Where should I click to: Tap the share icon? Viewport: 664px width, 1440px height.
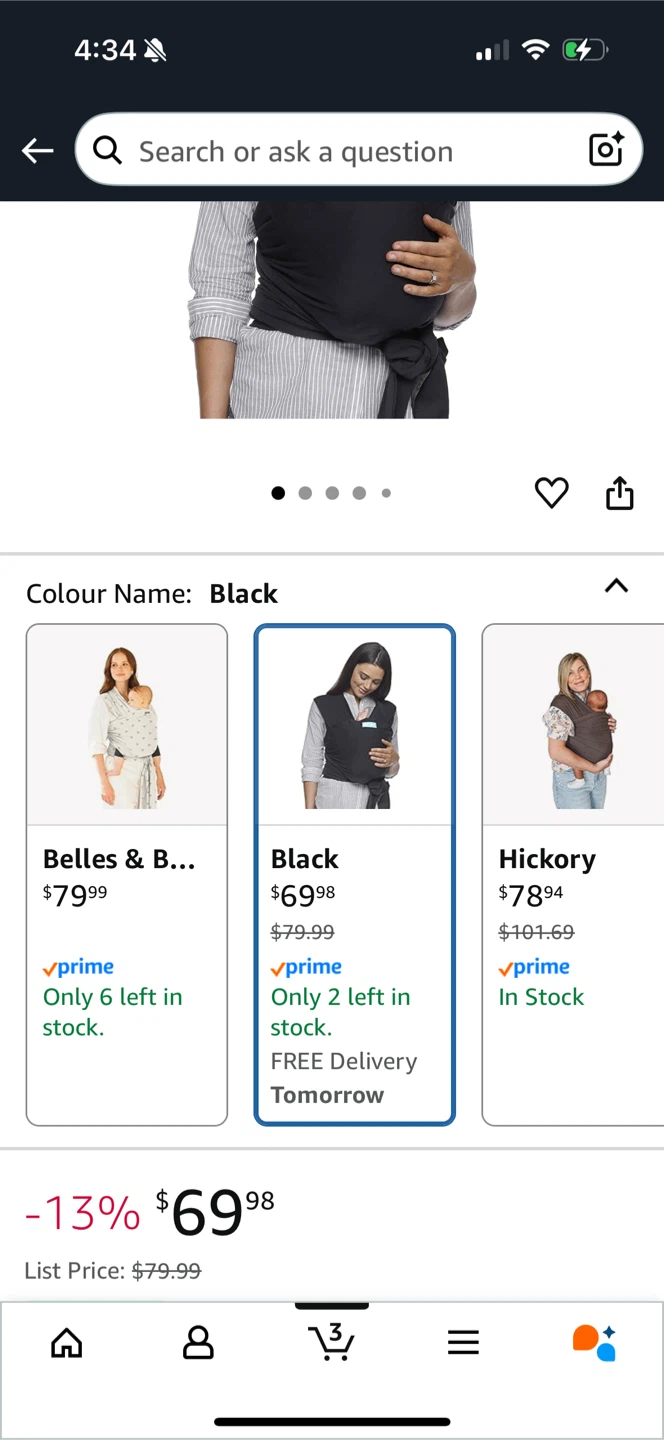[620, 493]
